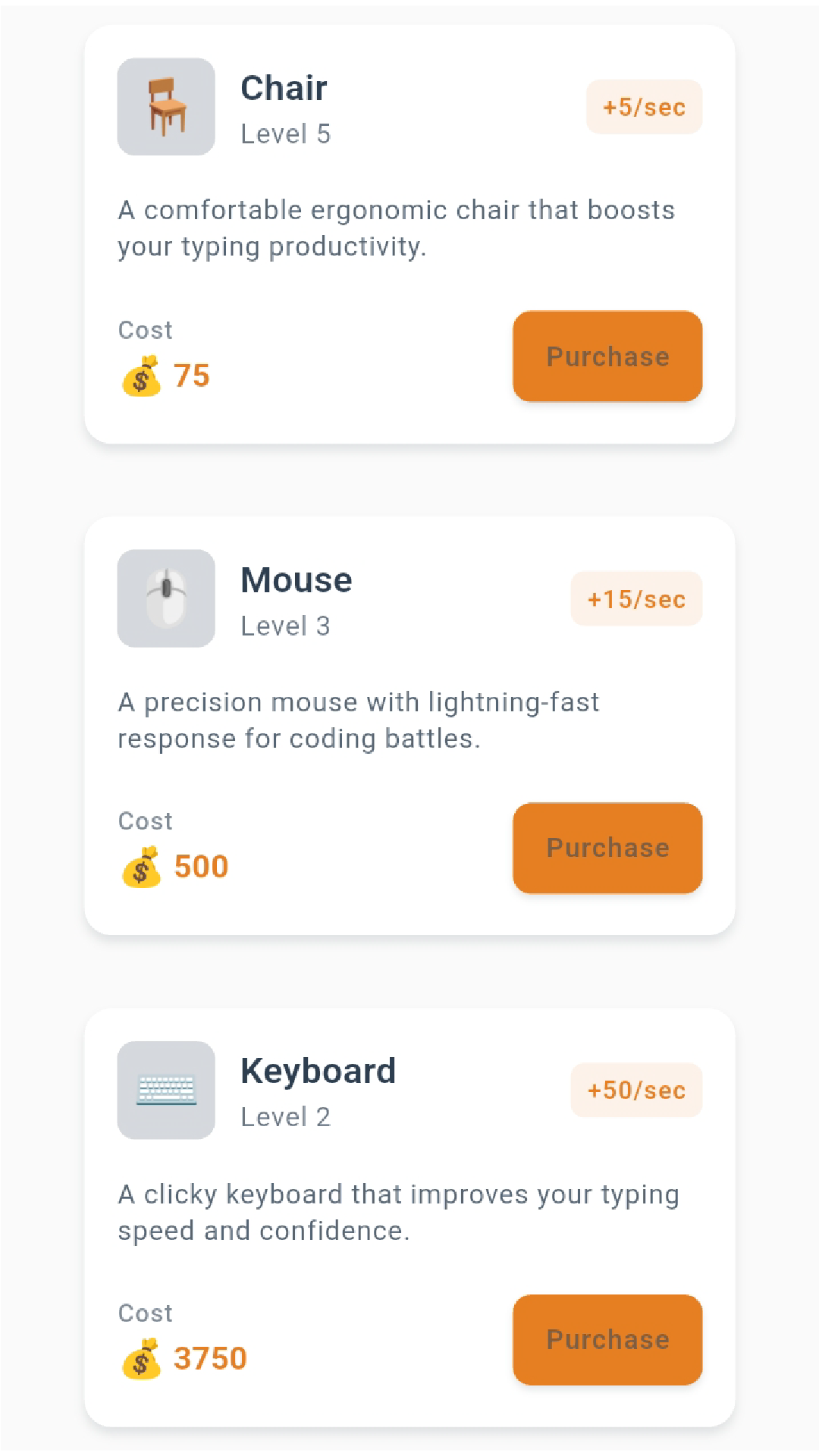Click the Keyboard item icon
Image resolution: width=819 pixels, height=1456 pixels.
(x=166, y=1090)
